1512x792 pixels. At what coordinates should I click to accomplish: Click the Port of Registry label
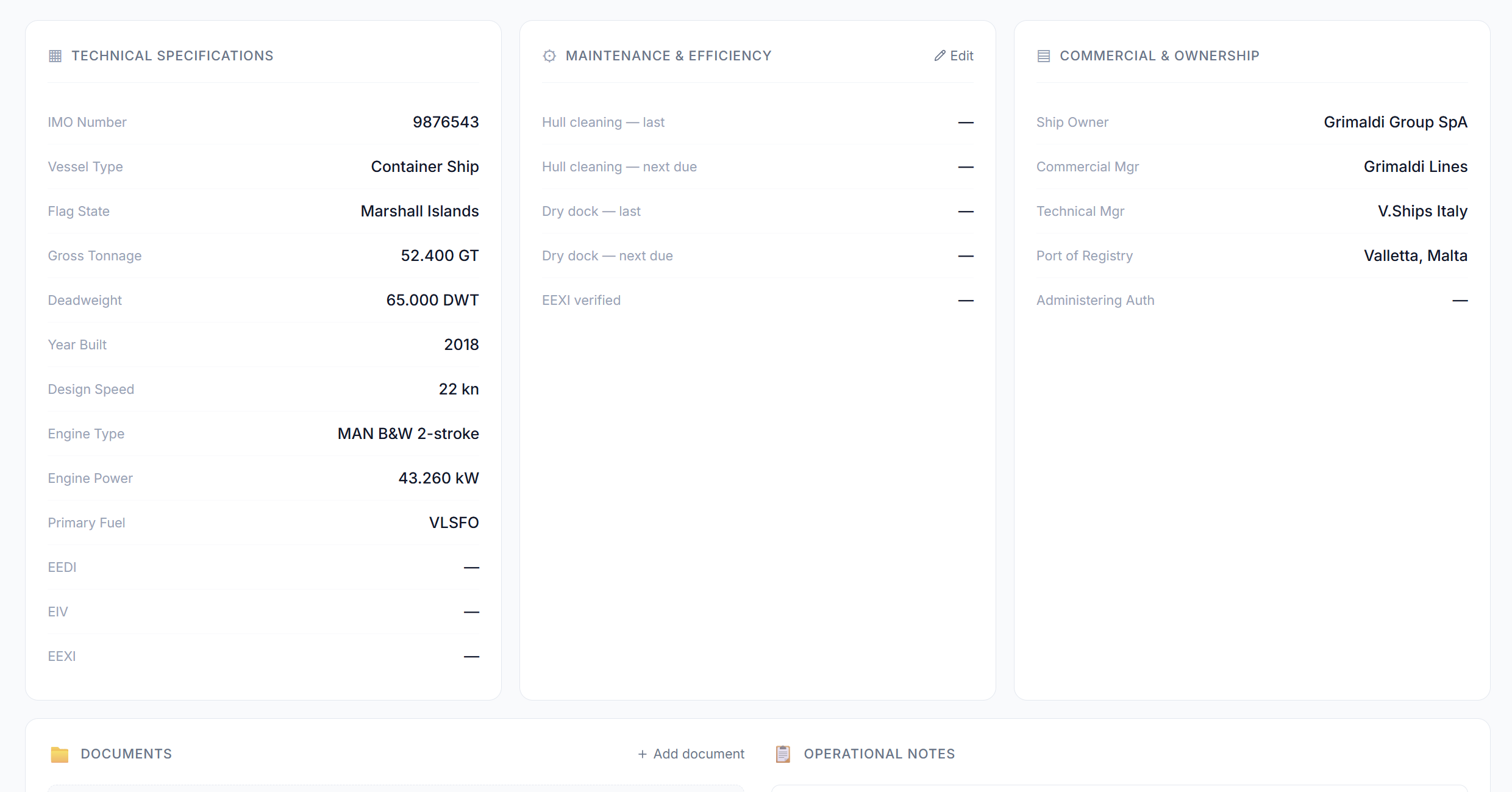(1085, 255)
